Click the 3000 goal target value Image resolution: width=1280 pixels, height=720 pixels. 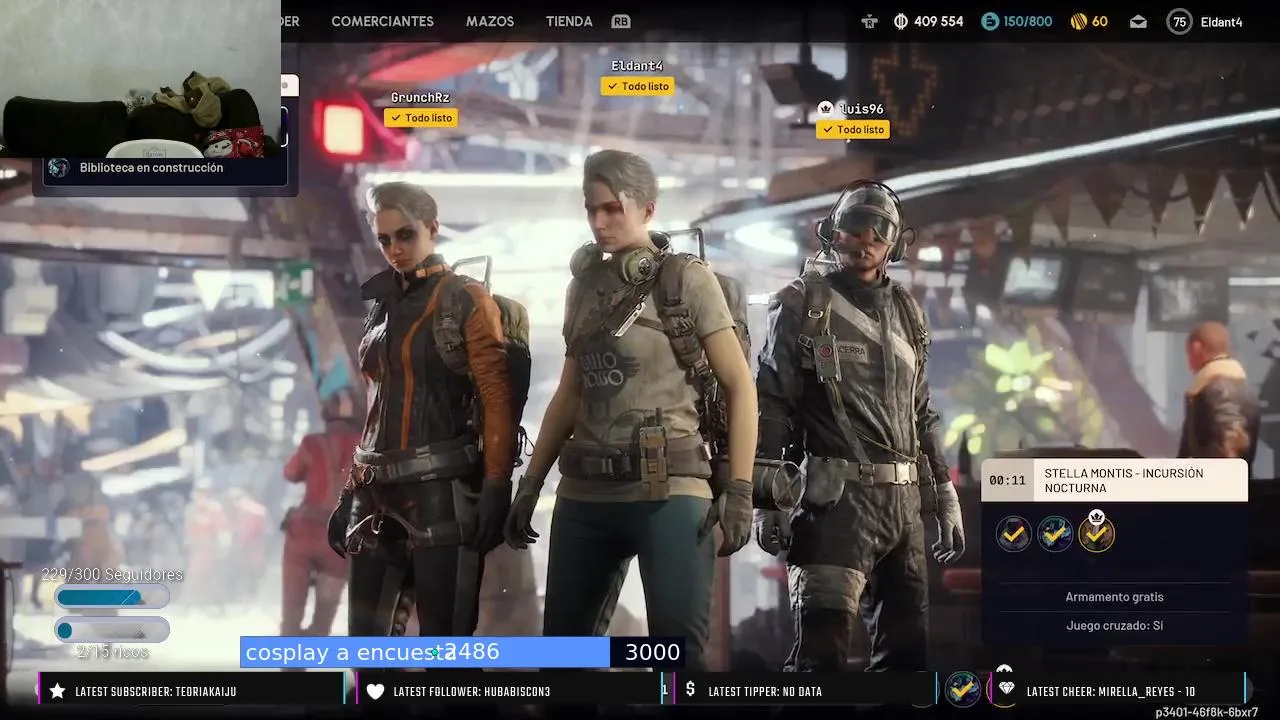652,652
